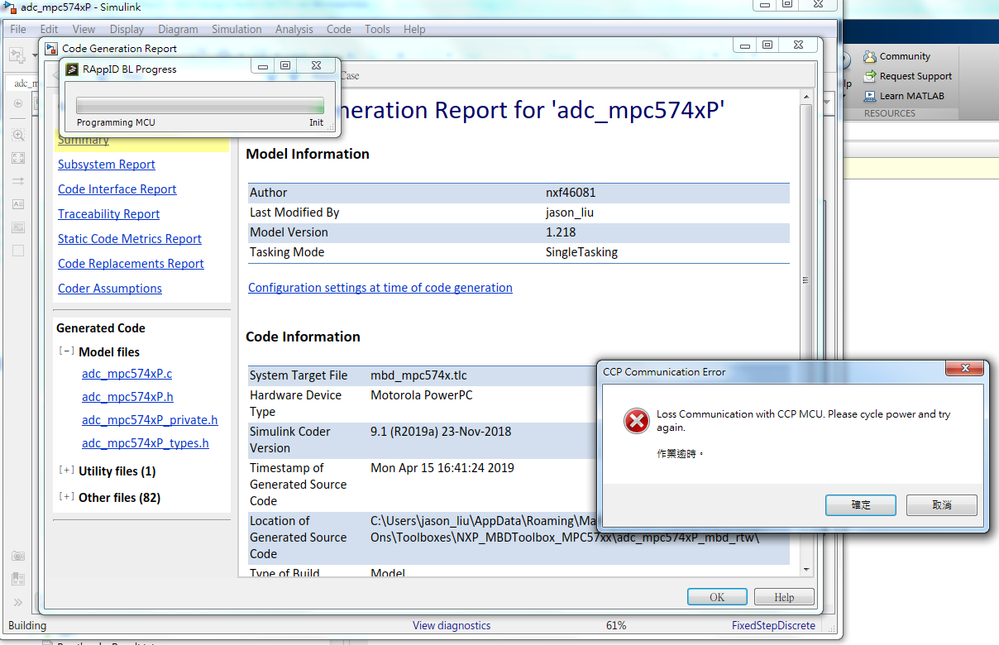Open the Code menu
Image resolution: width=999 pixels, height=645 pixels.
(x=338, y=29)
